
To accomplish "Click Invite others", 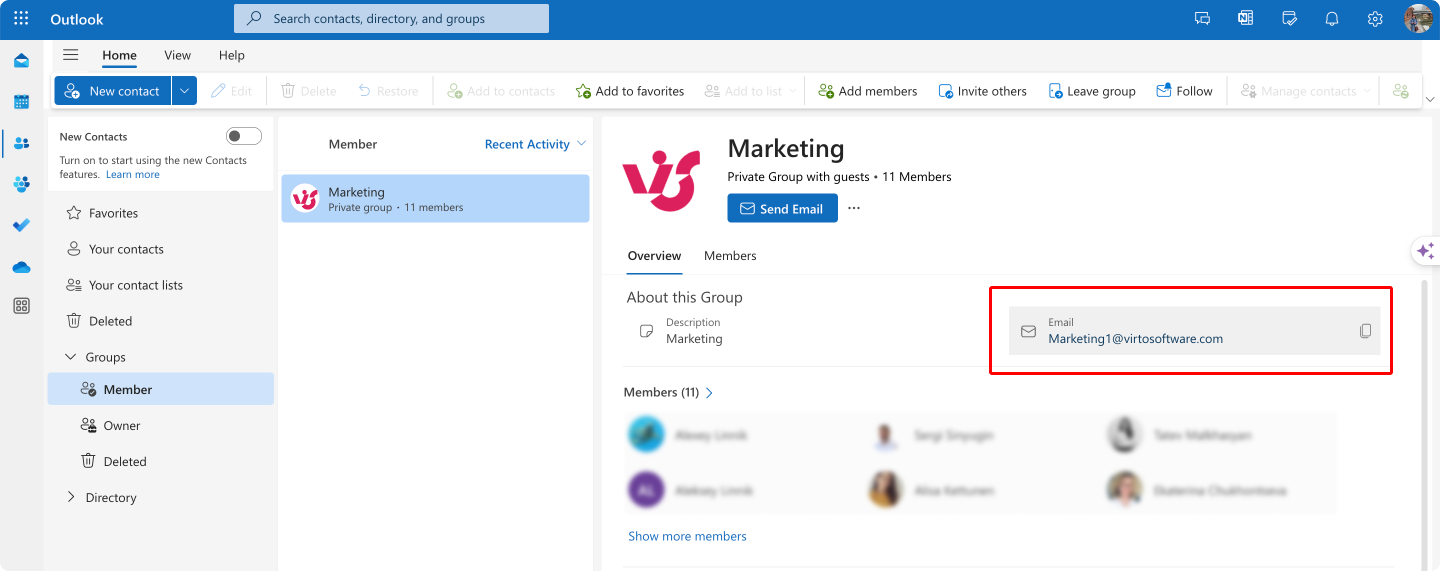I will coord(982,91).
